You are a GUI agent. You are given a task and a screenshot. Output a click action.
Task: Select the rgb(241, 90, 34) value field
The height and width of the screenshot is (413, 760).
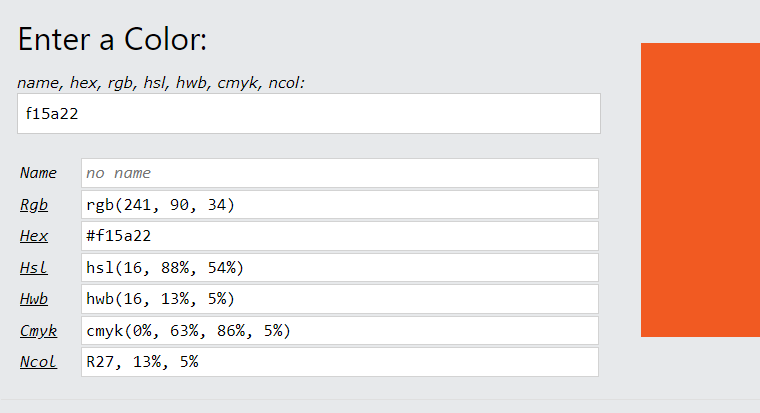tap(340, 205)
